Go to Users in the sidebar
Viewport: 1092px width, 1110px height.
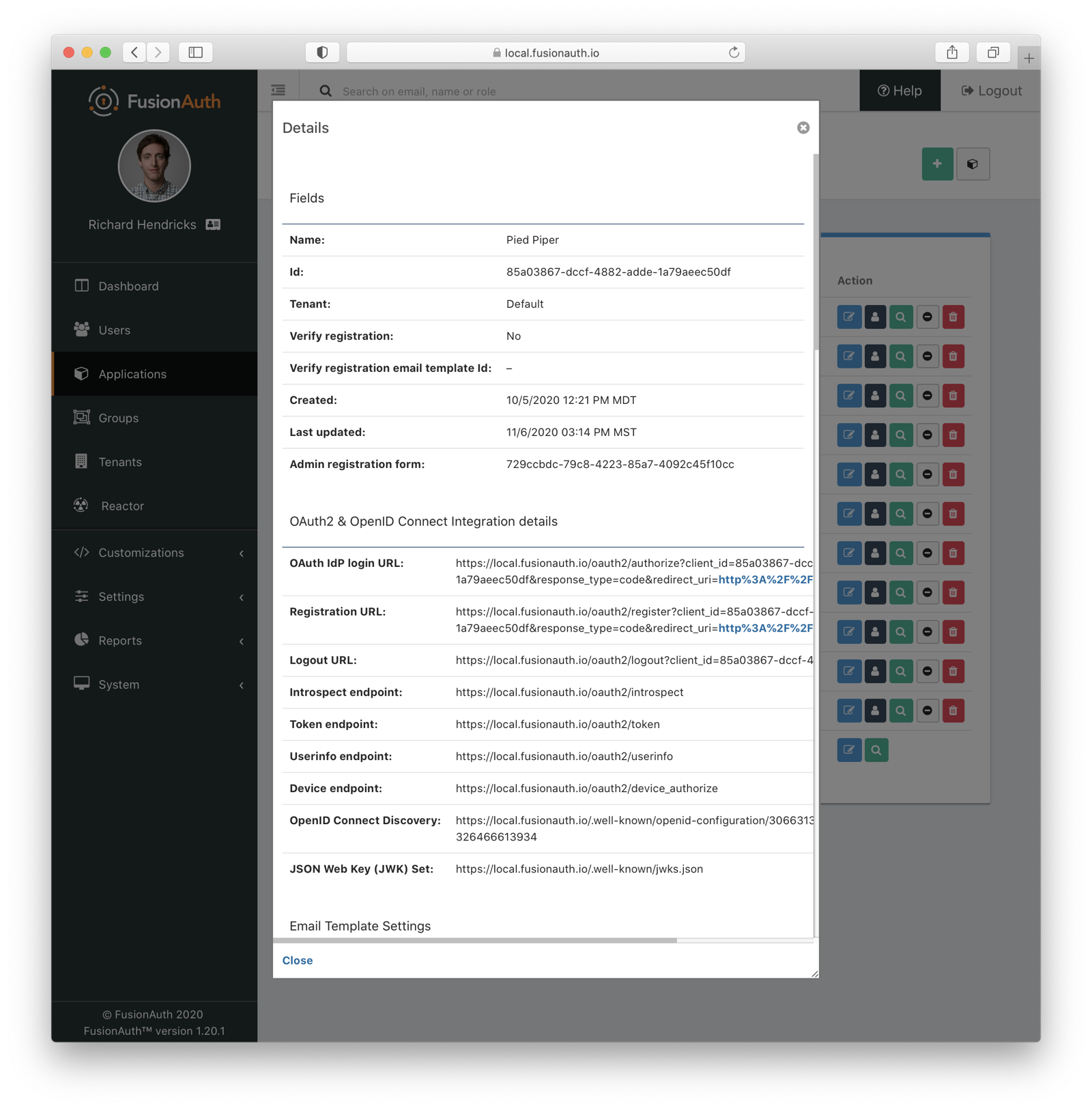click(155, 330)
